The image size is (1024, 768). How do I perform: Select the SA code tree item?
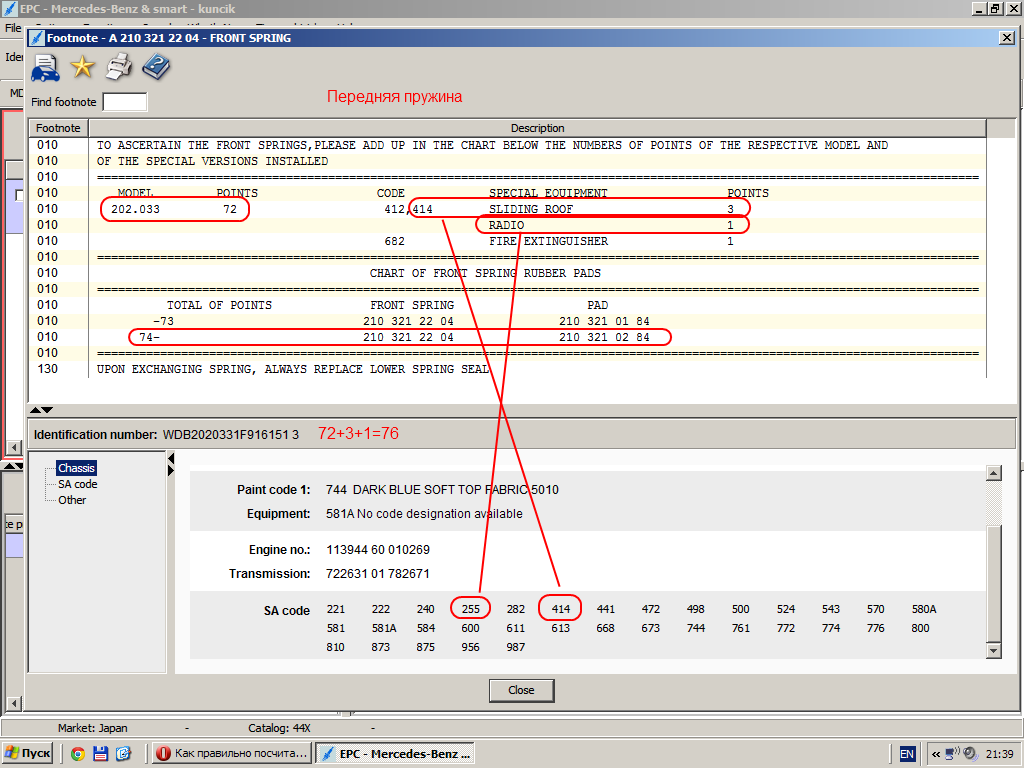click(x=78, y=484)
